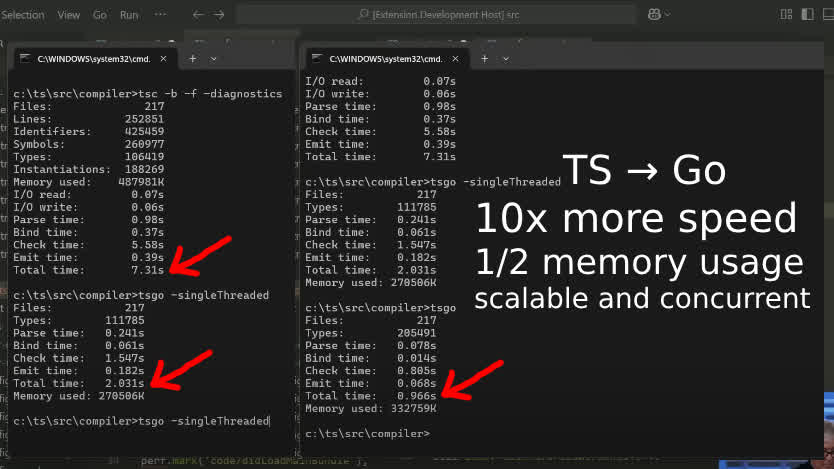834x469 pixels.
Task: Select the right cmd.exe terminal tab
Action: click(x=380, y=59)
